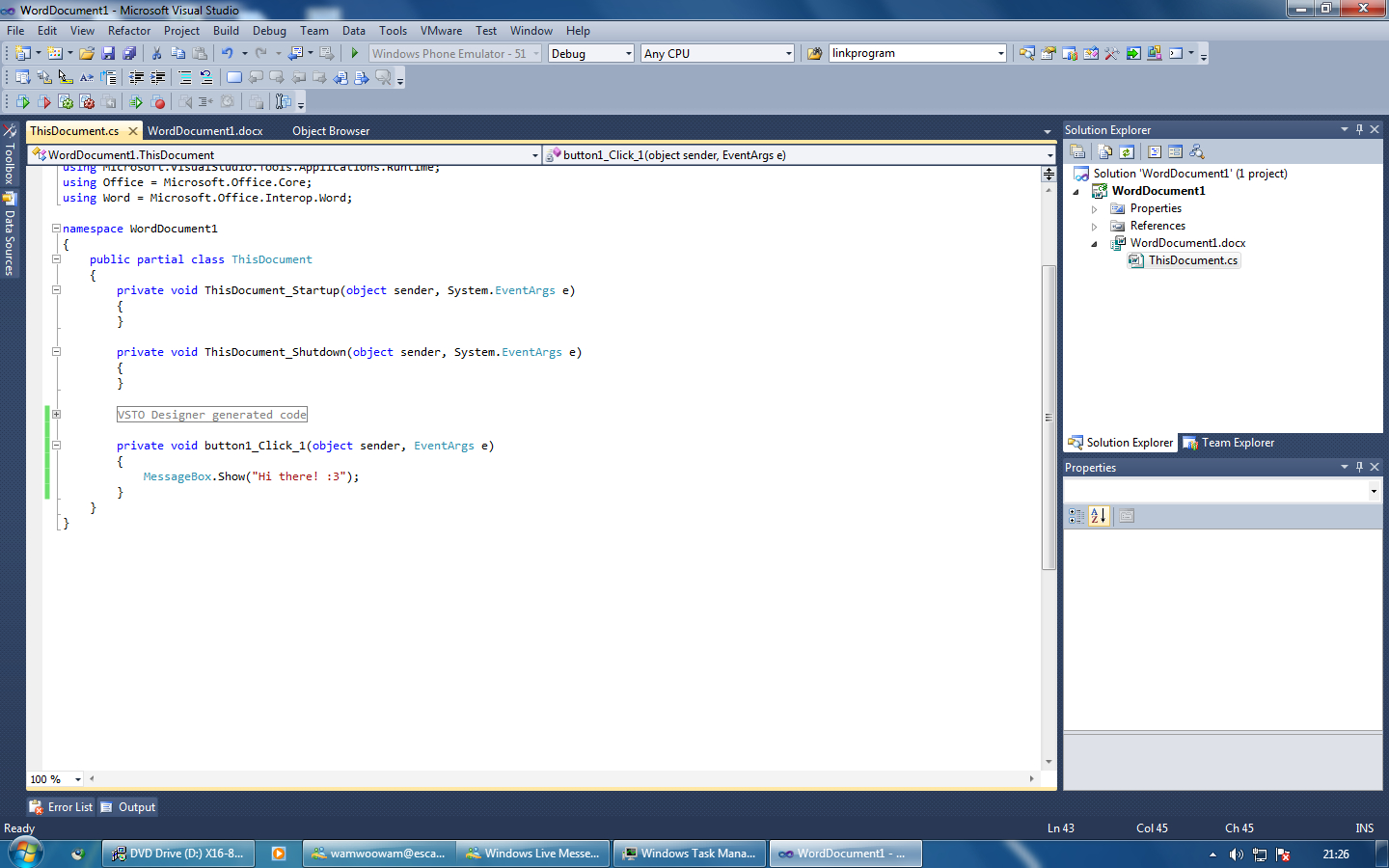
Task: Click the Undo arrow icon
Action: (227, 54)
